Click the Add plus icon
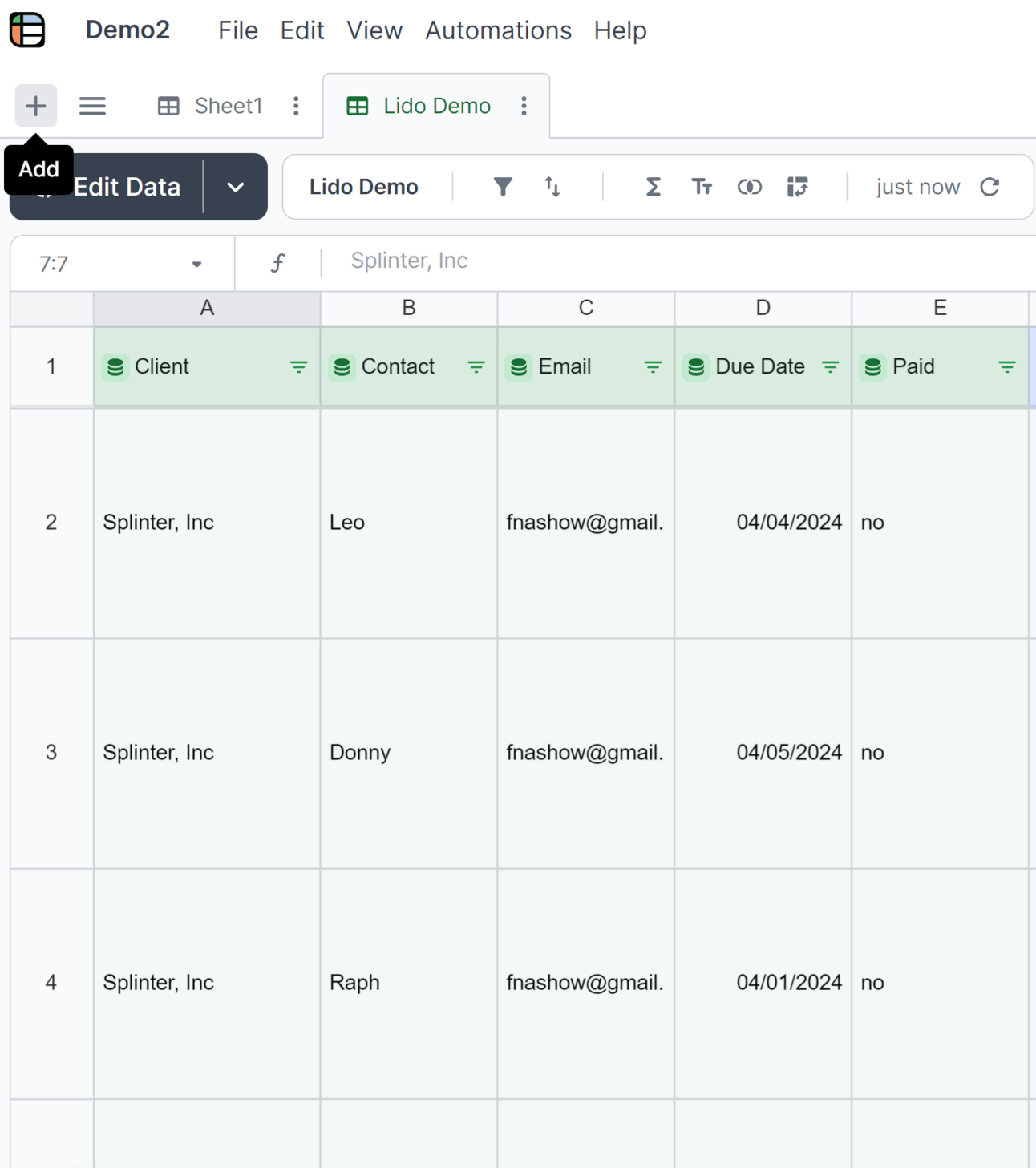Screen dimensions: 1036x1168 [35, 106]
